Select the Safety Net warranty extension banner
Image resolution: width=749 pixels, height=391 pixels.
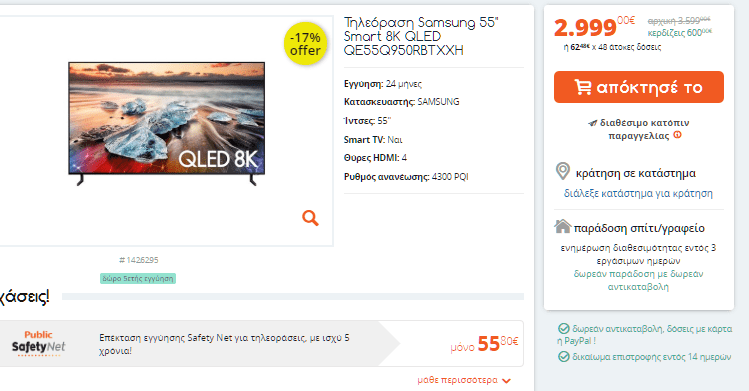pyautogui.click(x=261, y=343)
